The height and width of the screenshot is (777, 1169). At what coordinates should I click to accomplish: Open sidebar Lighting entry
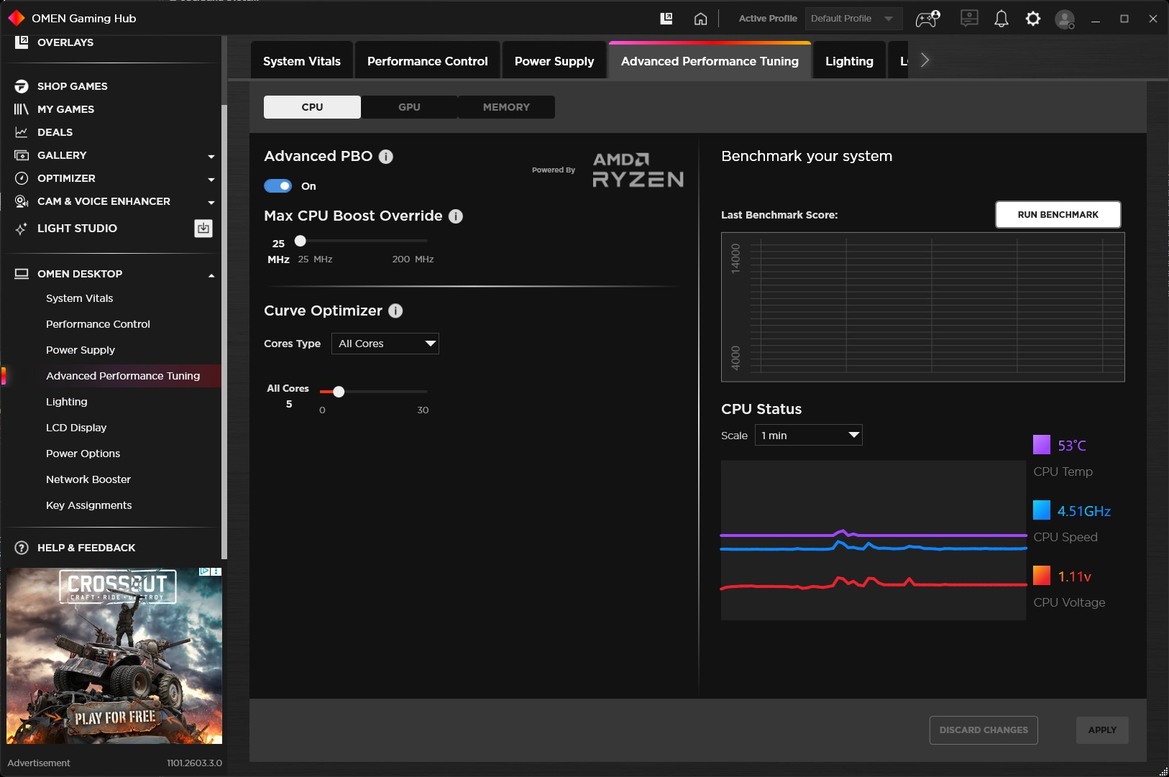(66, 402)
